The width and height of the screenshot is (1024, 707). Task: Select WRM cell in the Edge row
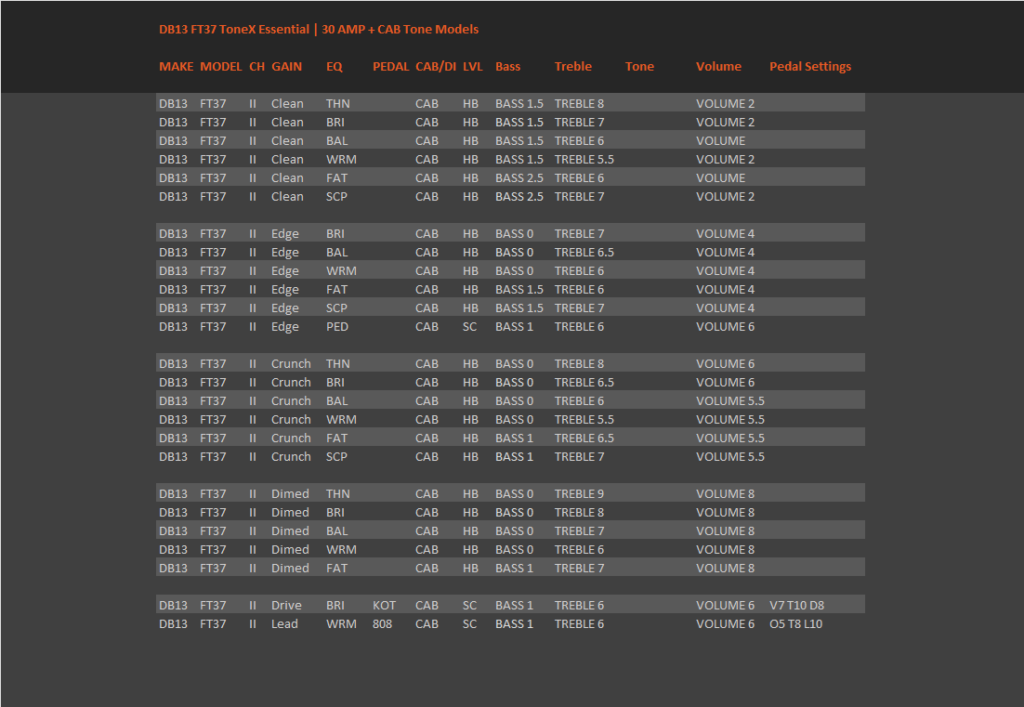[341, 271]
